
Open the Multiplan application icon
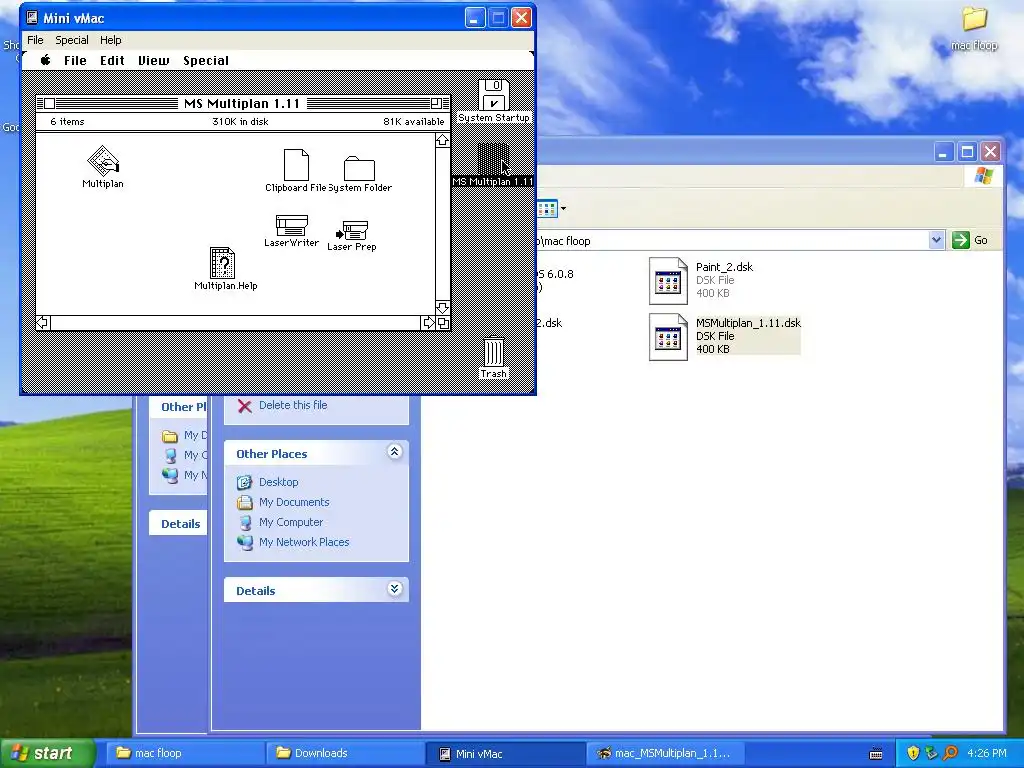(103, 161)
